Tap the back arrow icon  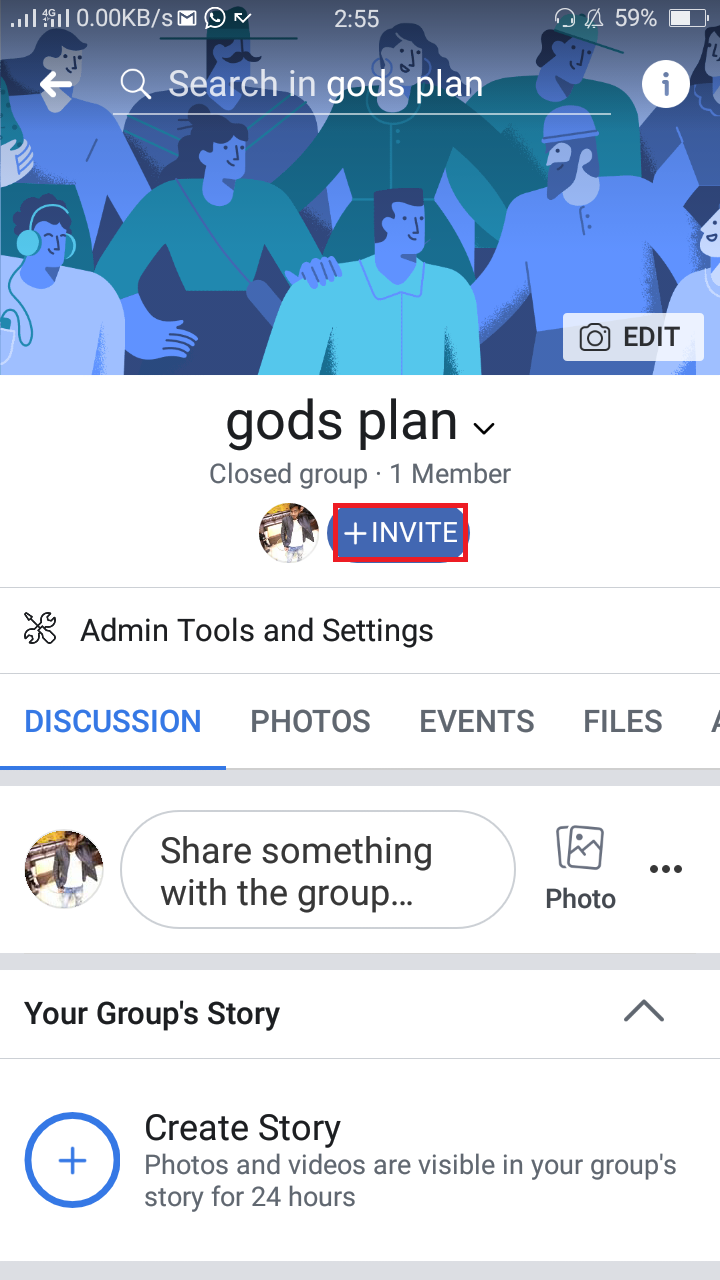pos(56,85)
